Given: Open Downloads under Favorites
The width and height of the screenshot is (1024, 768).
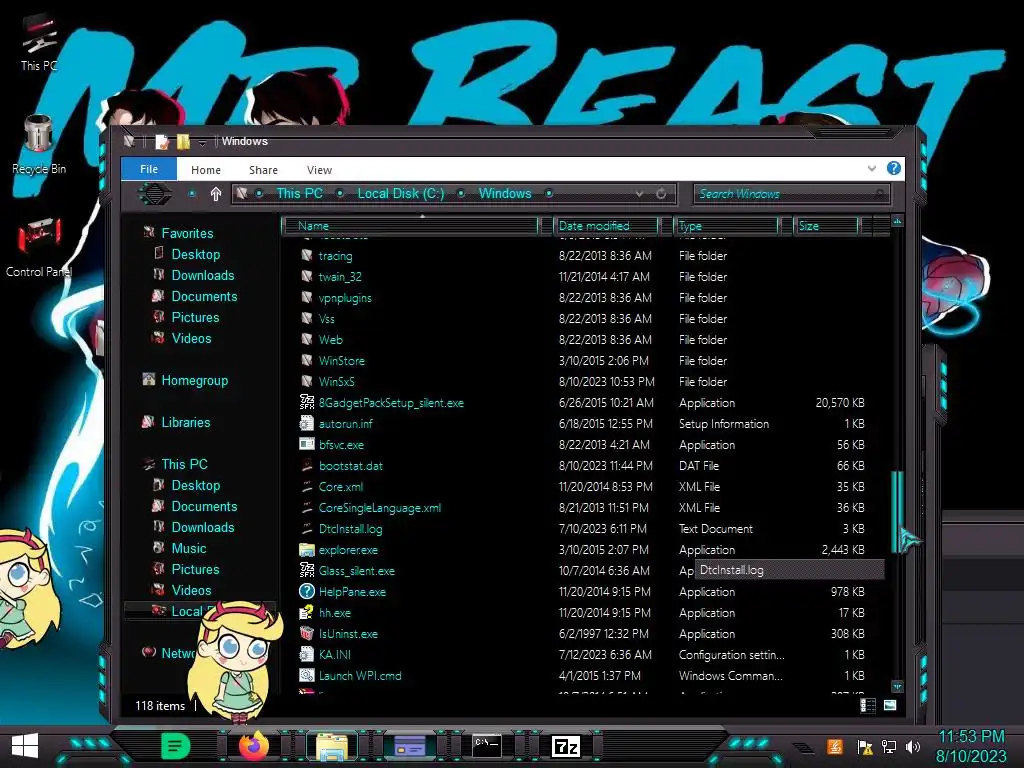Looking at the screenshot, I should 202,275.
